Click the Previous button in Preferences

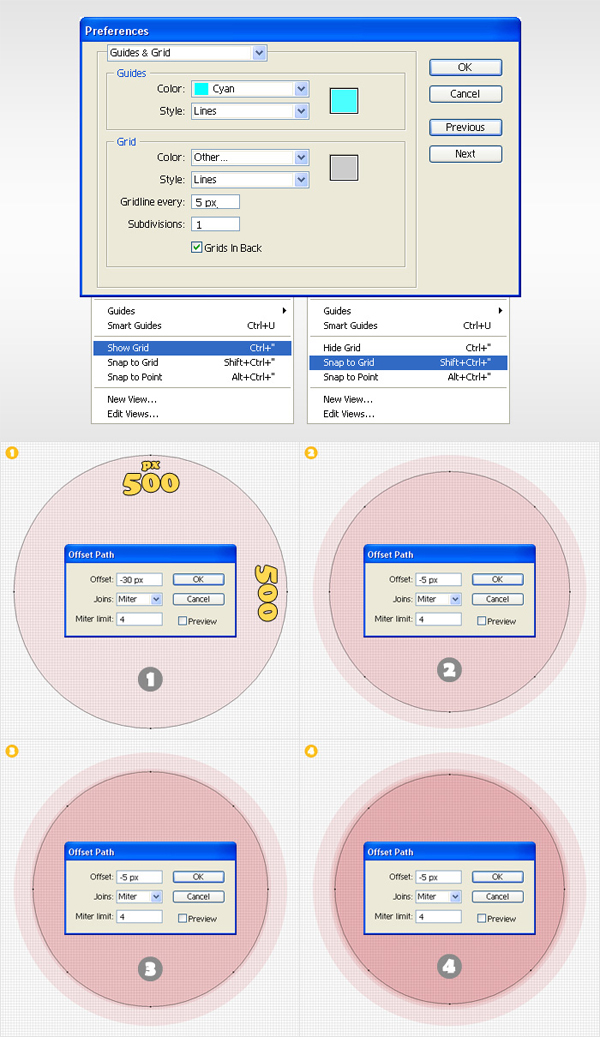point(466,127)
